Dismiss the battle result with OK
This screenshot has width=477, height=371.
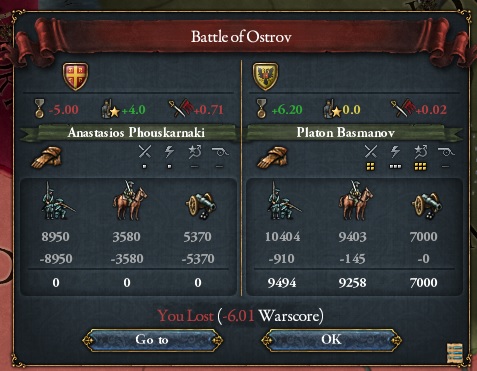(332, 340)
